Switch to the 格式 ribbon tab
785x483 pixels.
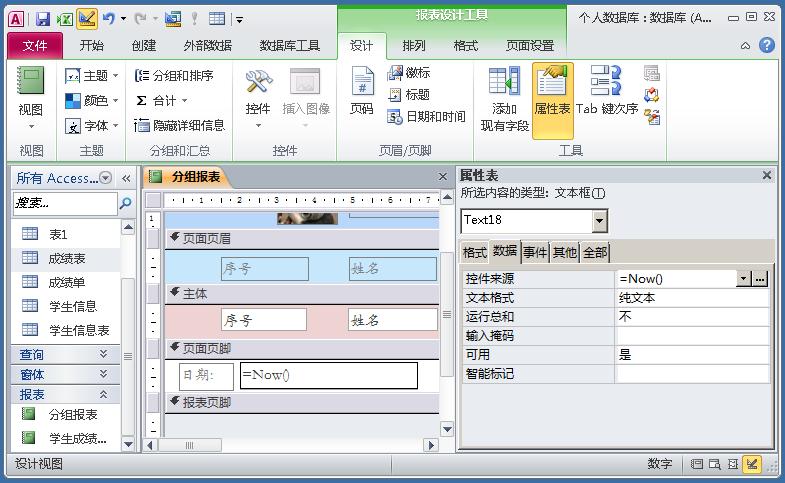[x=466, y=46]
